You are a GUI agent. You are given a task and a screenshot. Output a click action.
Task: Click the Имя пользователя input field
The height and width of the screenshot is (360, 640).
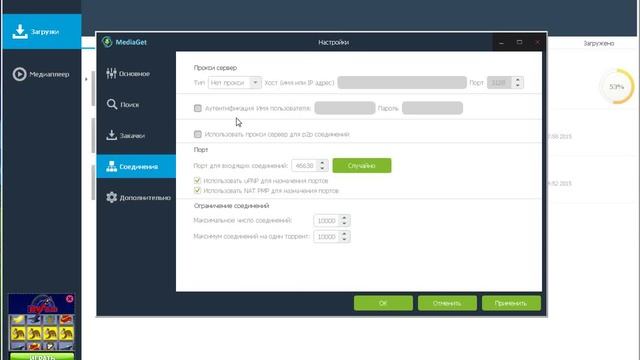pyautogui.click(x=345, y=108)
